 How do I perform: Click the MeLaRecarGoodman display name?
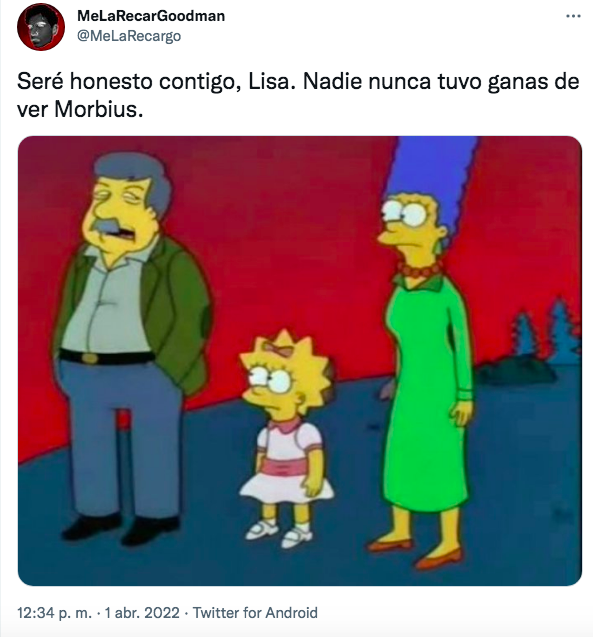pyautogui.click(x=151, y=16)
